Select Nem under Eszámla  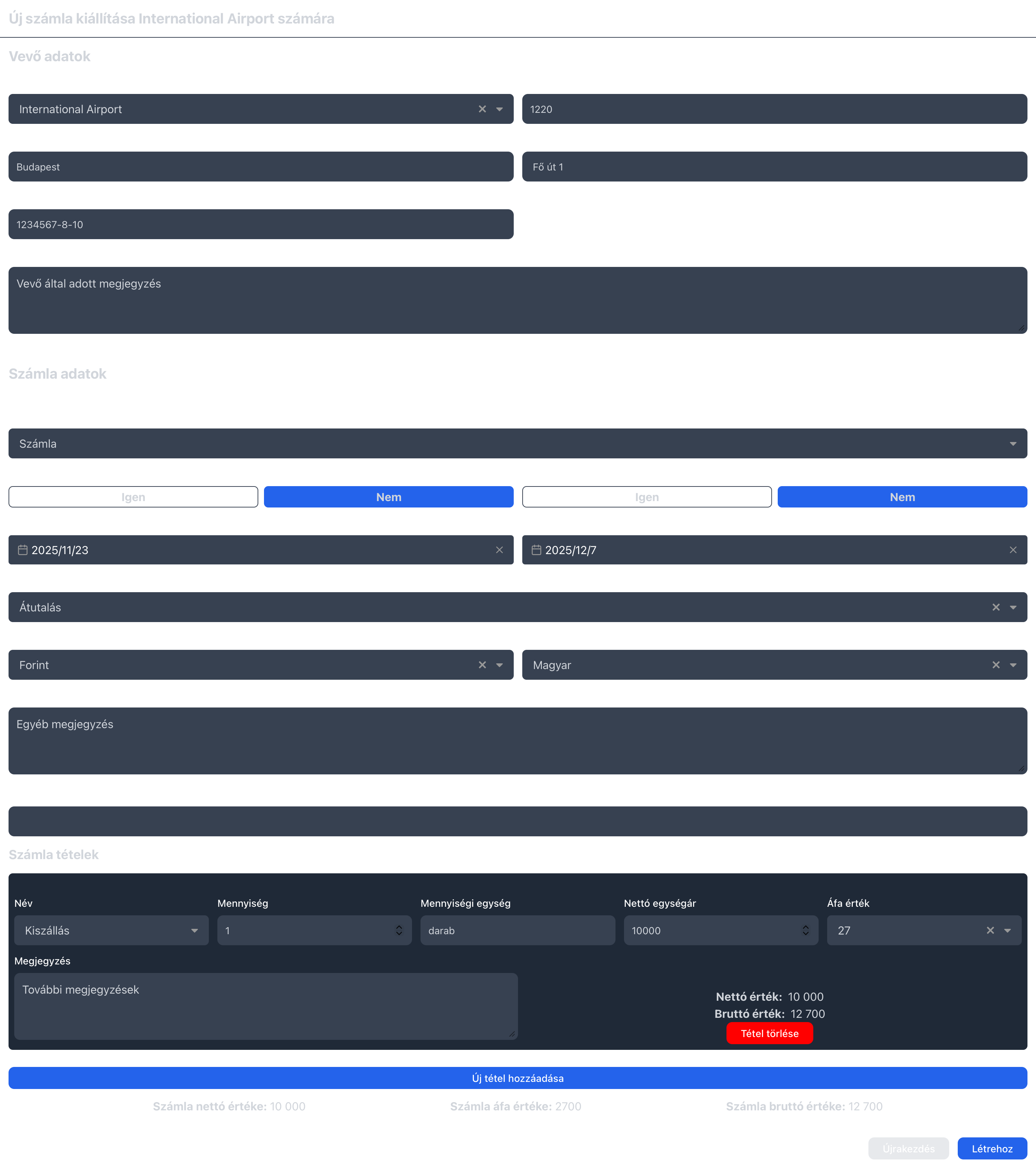click(x=388, y=497)
